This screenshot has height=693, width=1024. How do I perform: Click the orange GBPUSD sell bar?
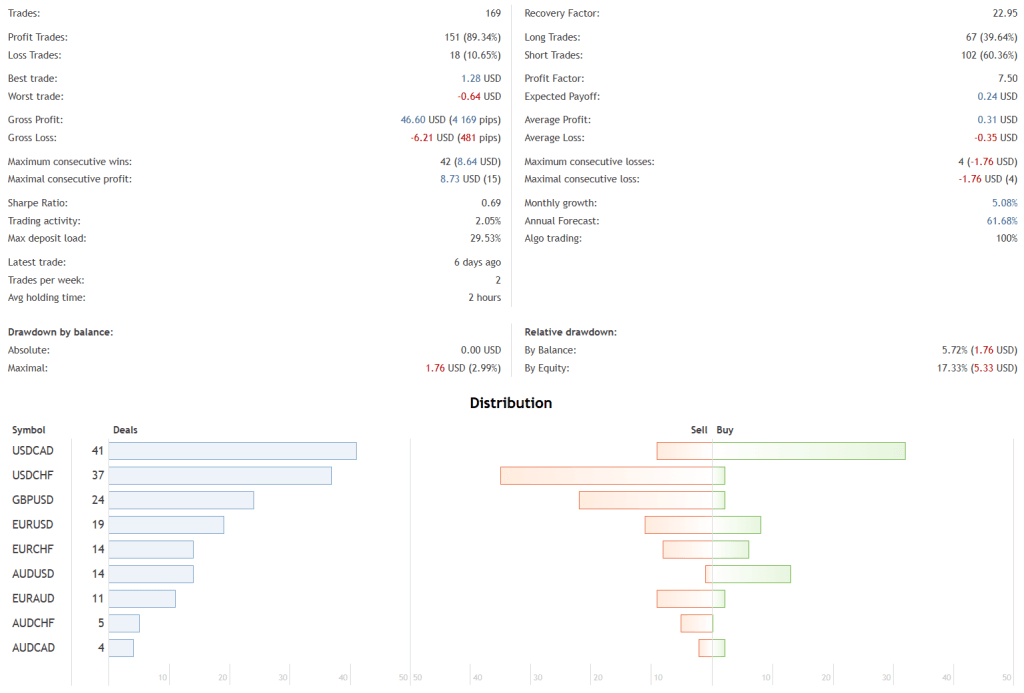coord(645,500)
